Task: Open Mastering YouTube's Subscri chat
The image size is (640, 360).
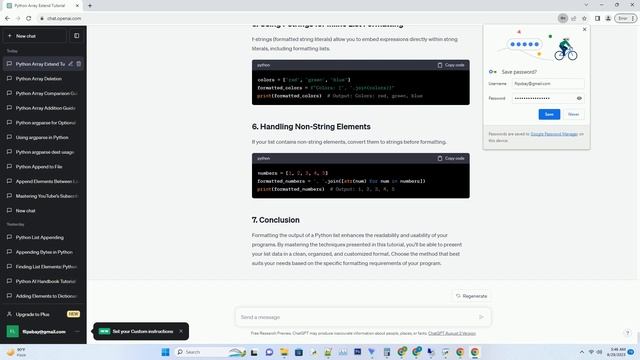Action: [x=43, y=196]
